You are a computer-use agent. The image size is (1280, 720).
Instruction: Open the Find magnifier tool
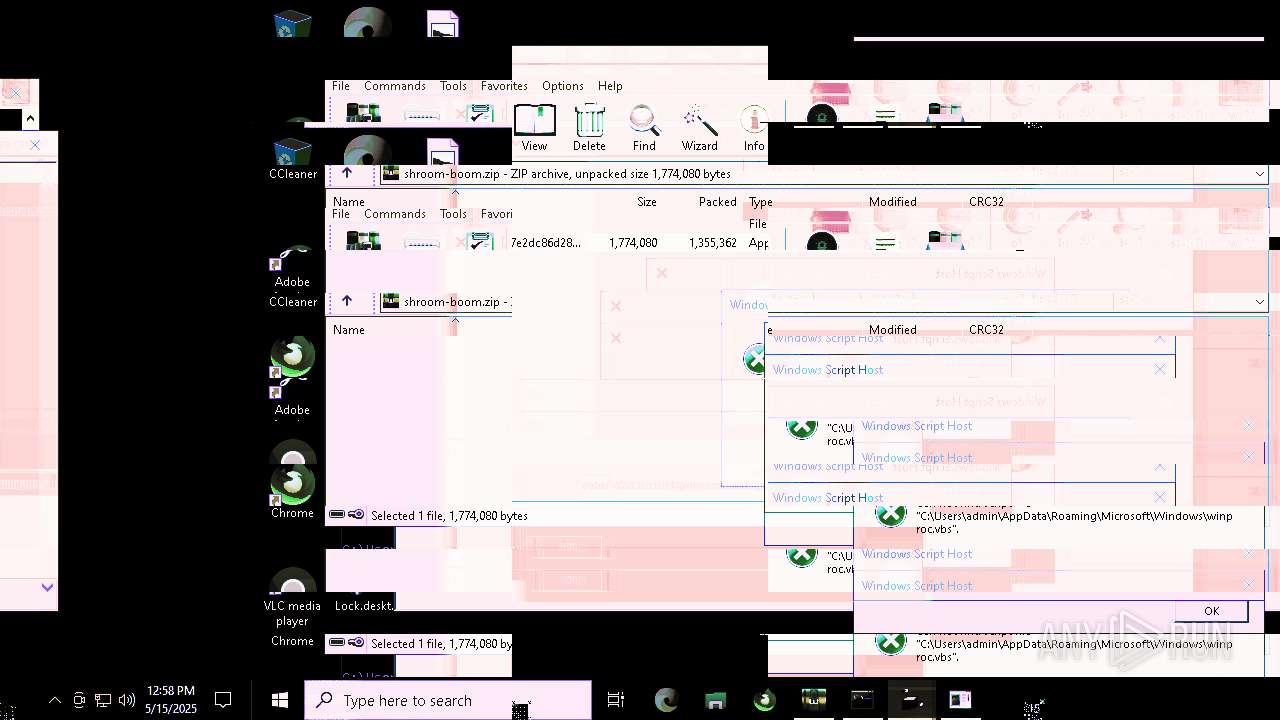644,128
